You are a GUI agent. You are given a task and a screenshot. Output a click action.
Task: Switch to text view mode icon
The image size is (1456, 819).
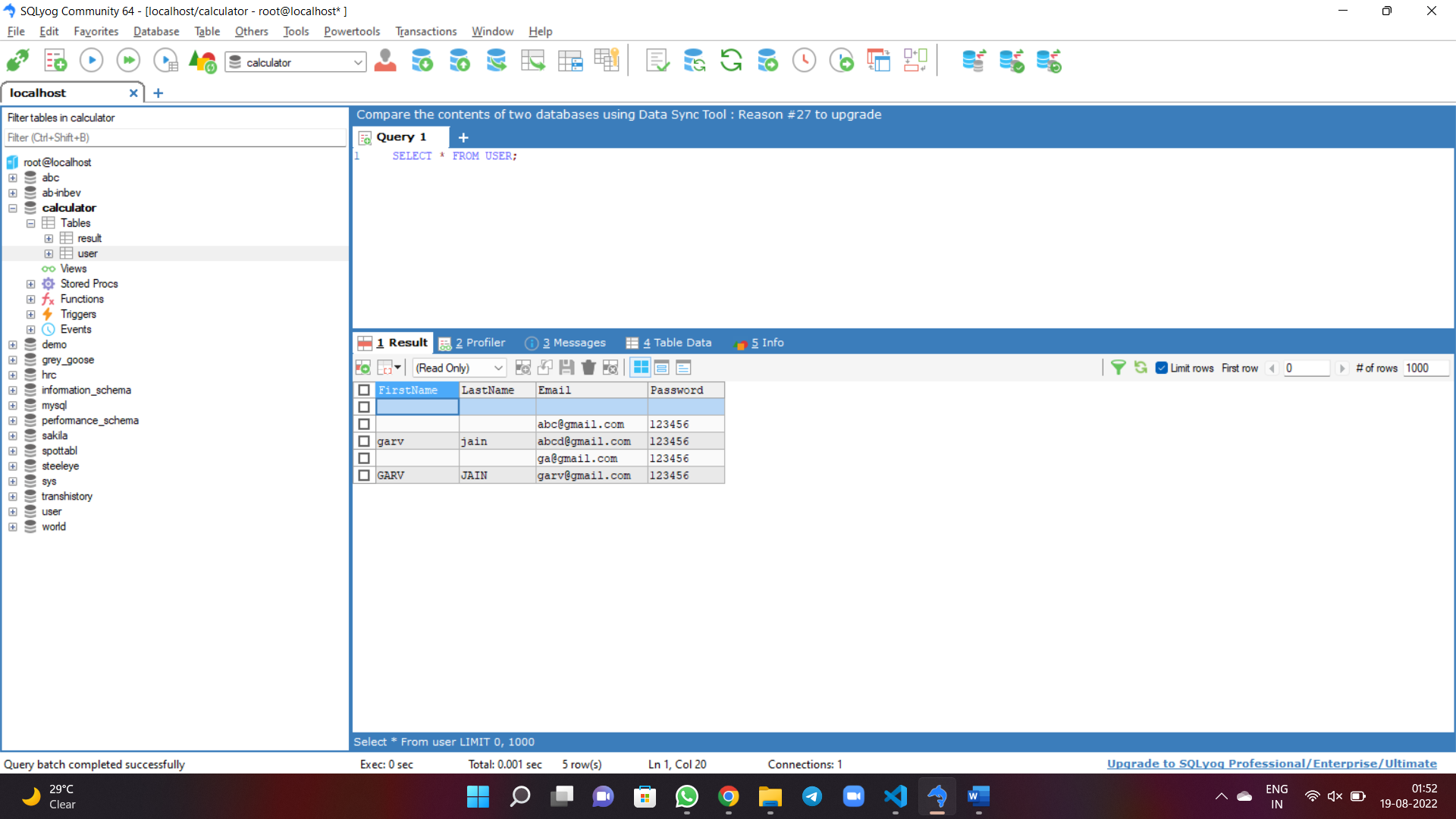[x=683, y=368]
